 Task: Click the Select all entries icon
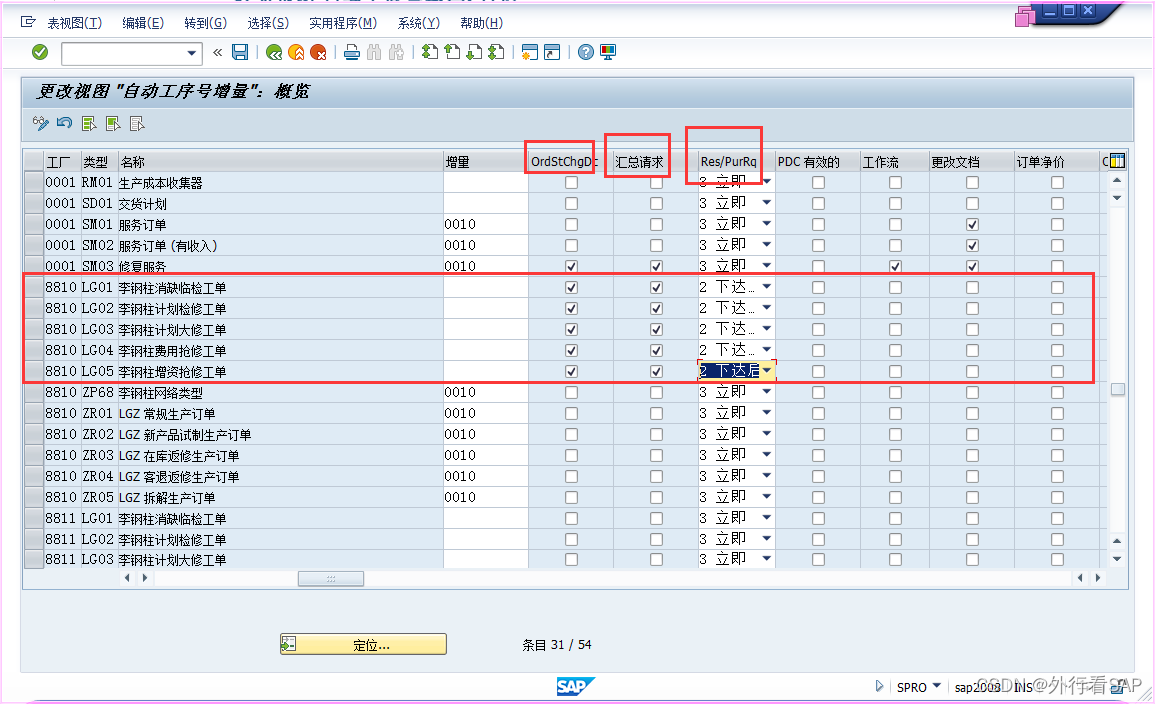tap(89, 123)
